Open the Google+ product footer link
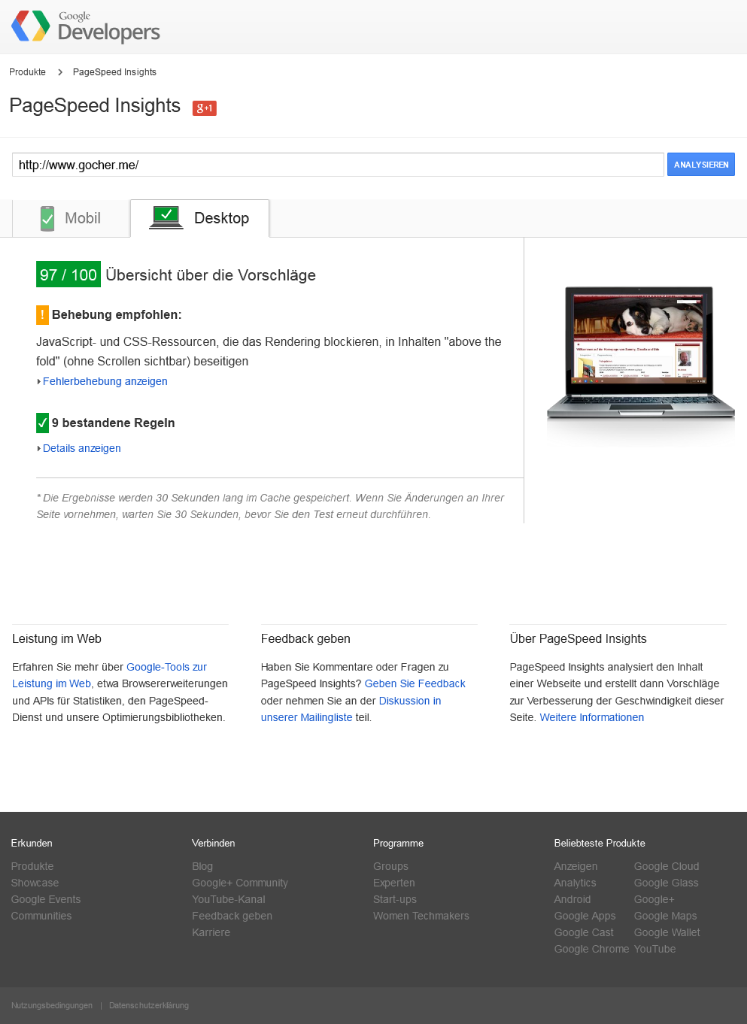Image resolution: width=747 pixels, height=1024 pixels. coord(654,899)
